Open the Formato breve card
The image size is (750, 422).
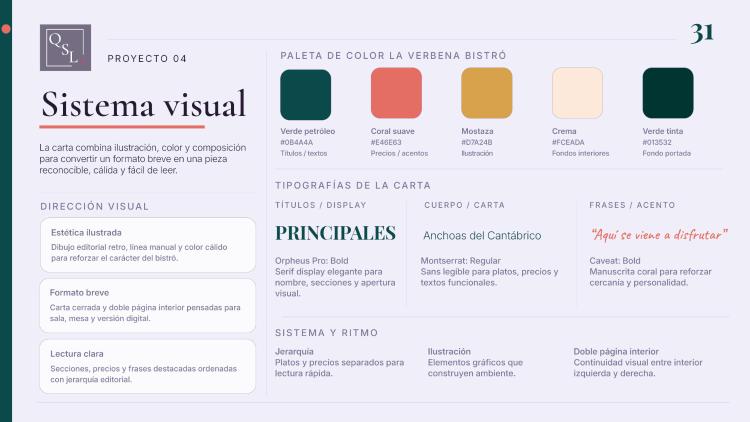click(148, 305)
